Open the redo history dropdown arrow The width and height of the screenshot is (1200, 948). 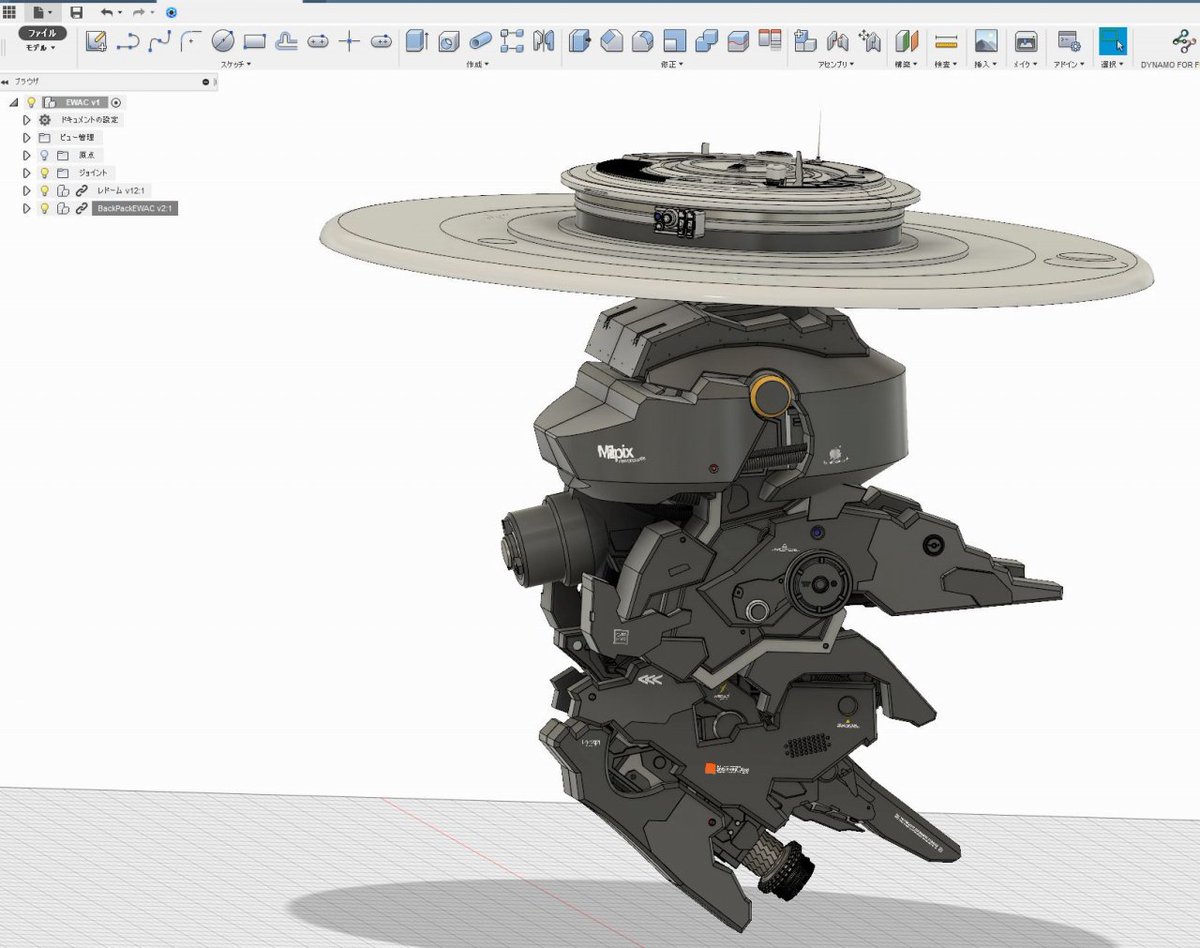pyautogui.click(x=152, y=13)
